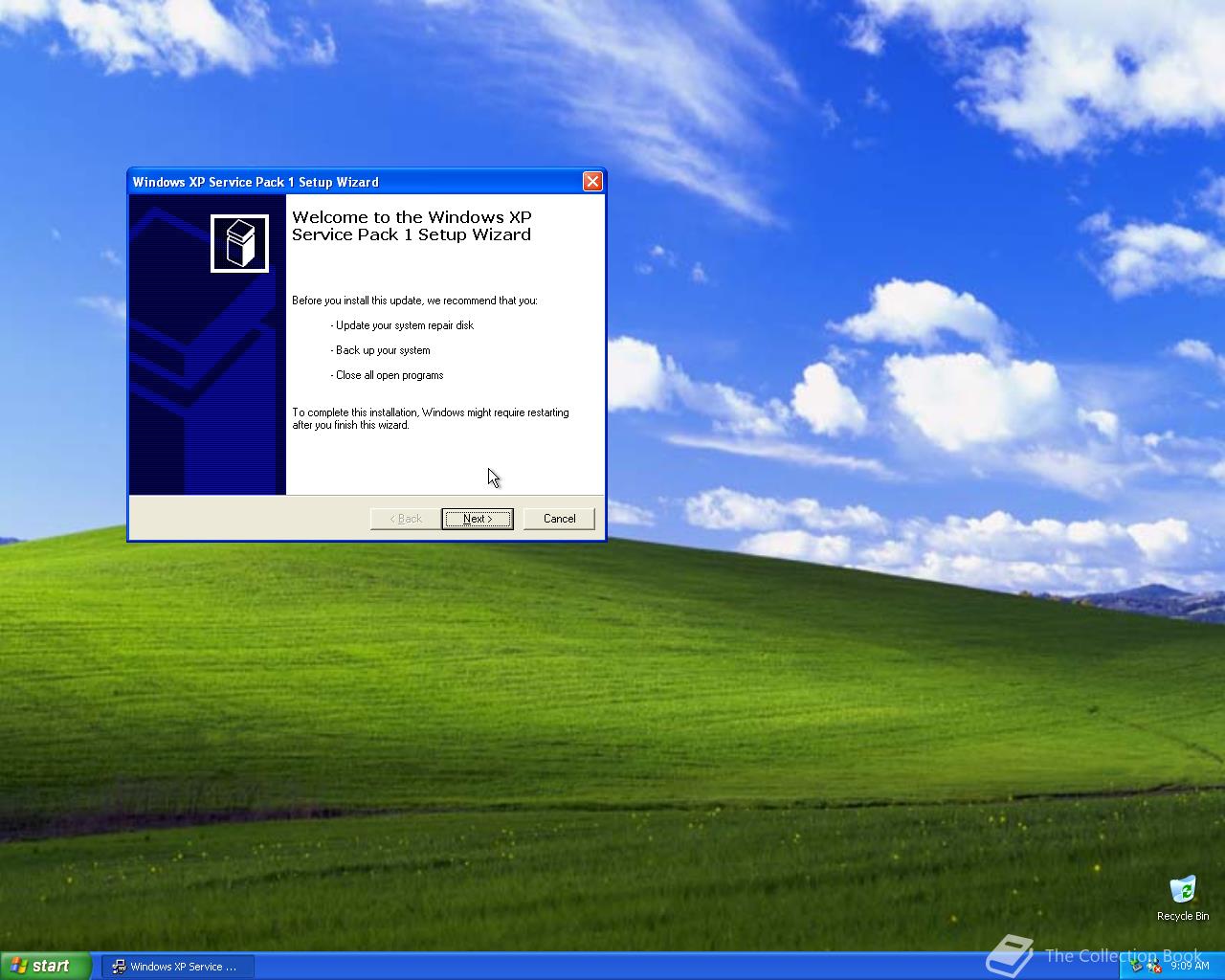Click 'Back up your system' text
Viewport: 1225px width, 980px height.
coord(381,350)
